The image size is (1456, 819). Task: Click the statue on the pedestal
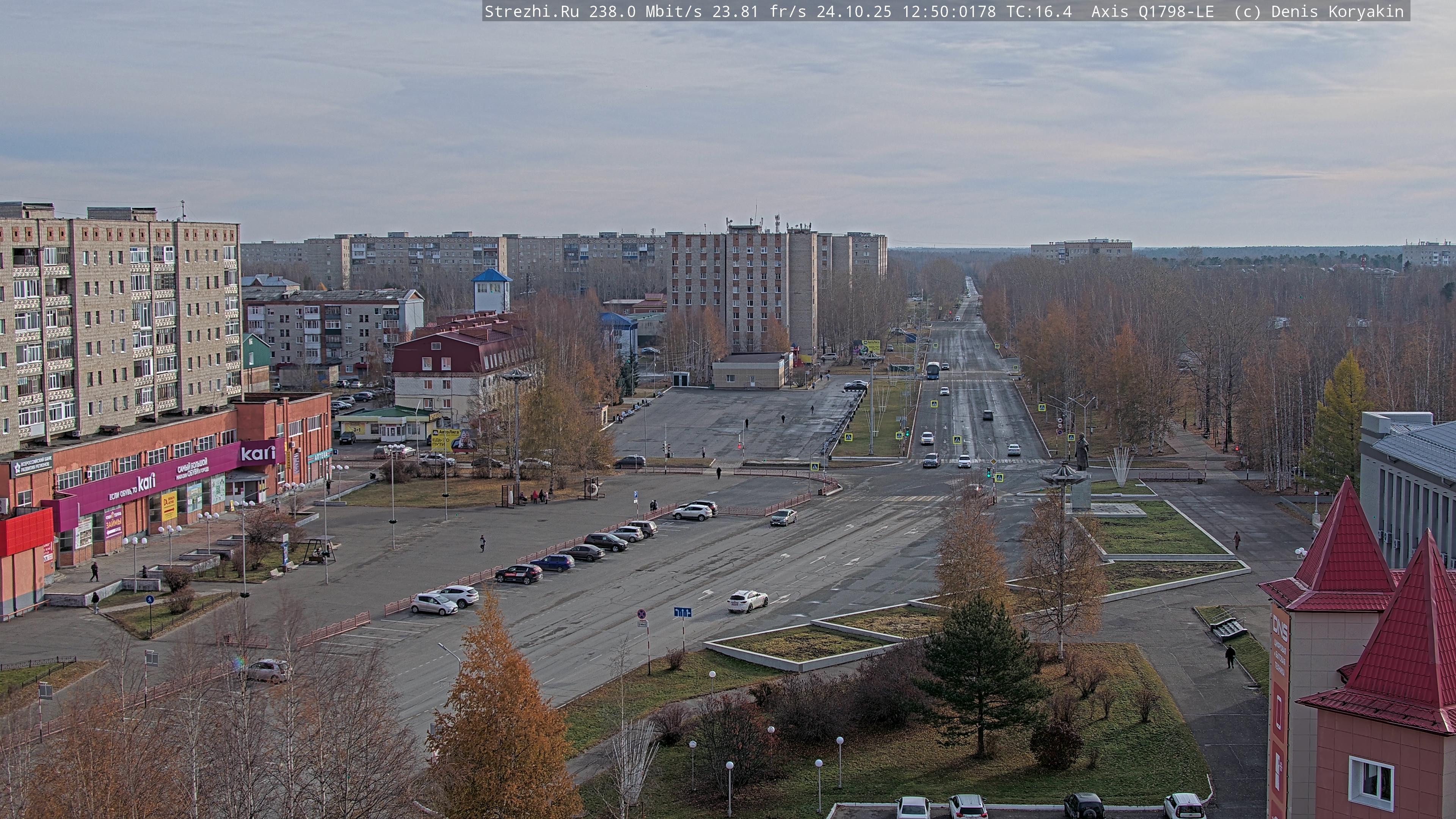tap(1082, 452)
